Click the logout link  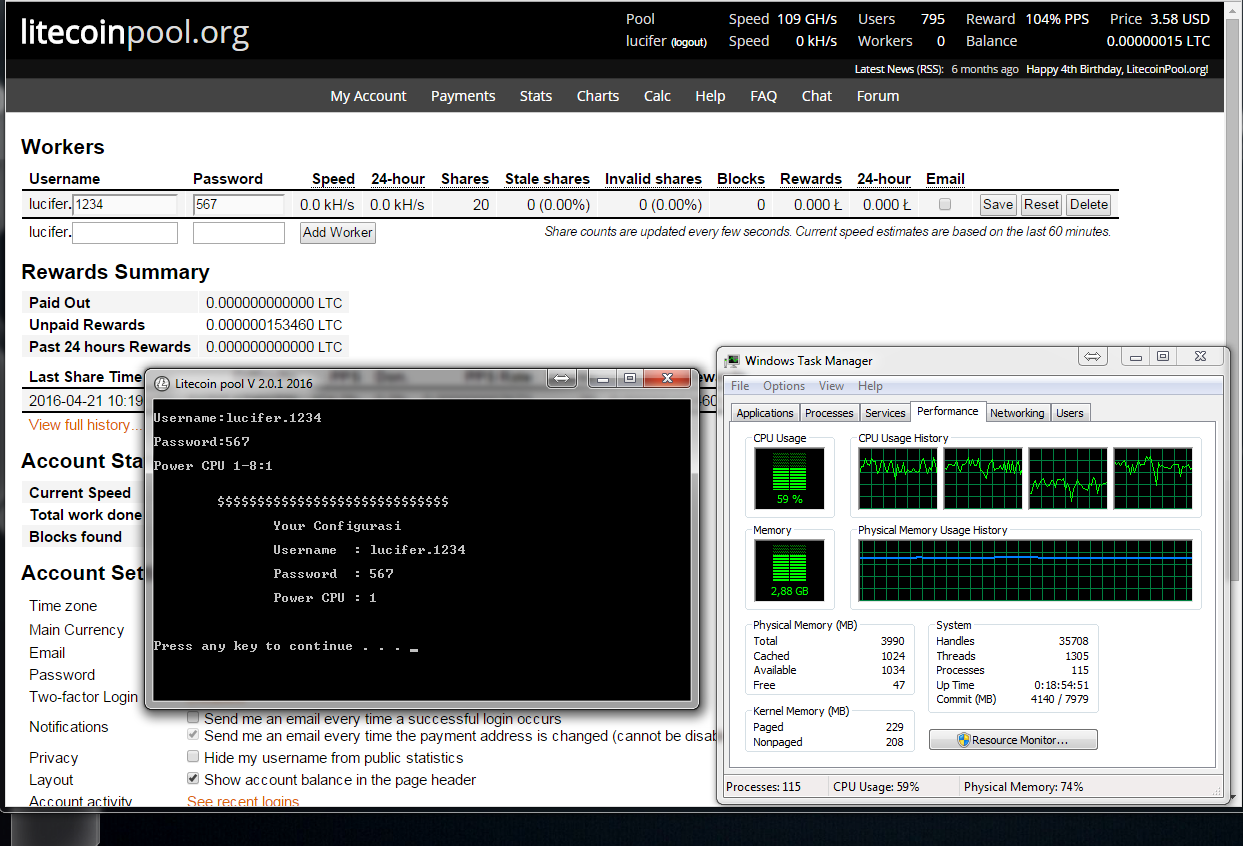click(x=689, y=42)
